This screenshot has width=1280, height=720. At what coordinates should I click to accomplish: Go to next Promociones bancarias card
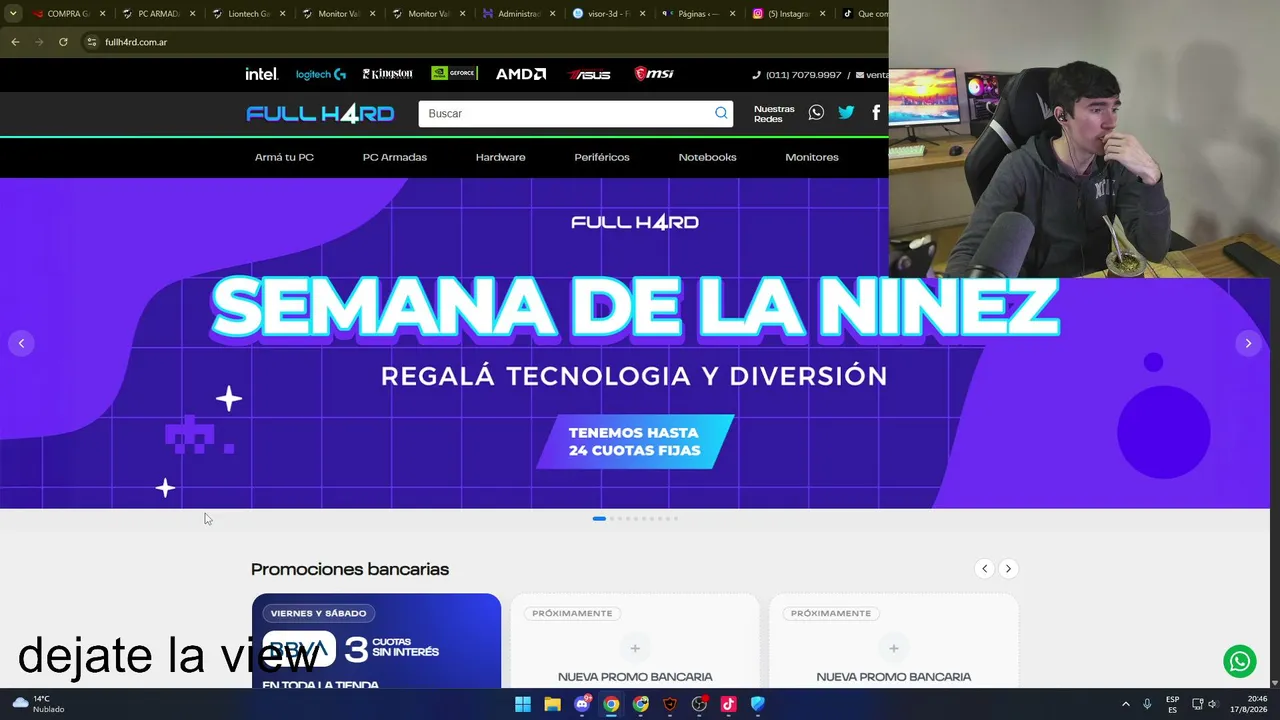[x=1008, y=568]
